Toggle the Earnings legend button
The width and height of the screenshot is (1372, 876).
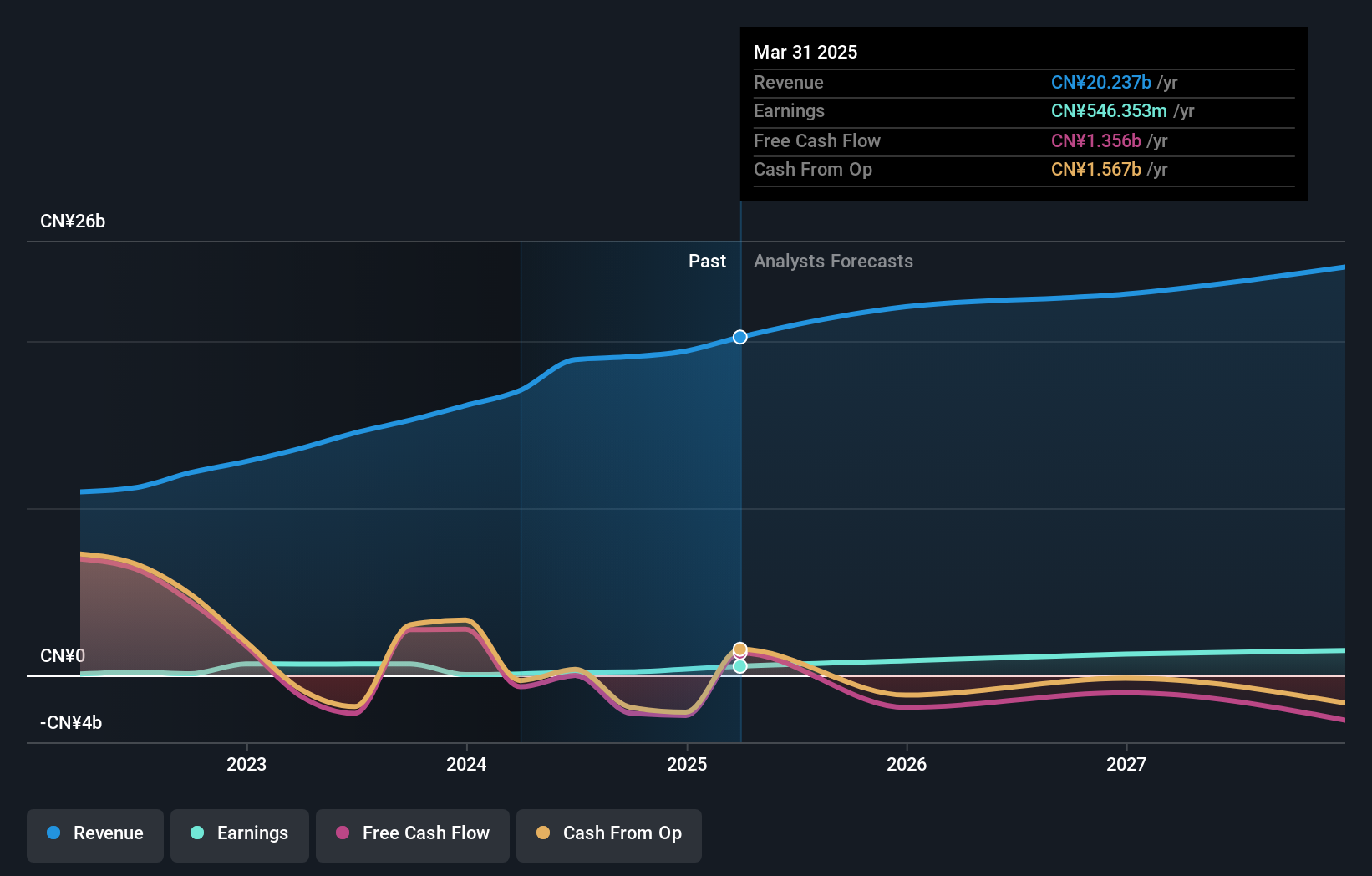(x=240, y=834)
